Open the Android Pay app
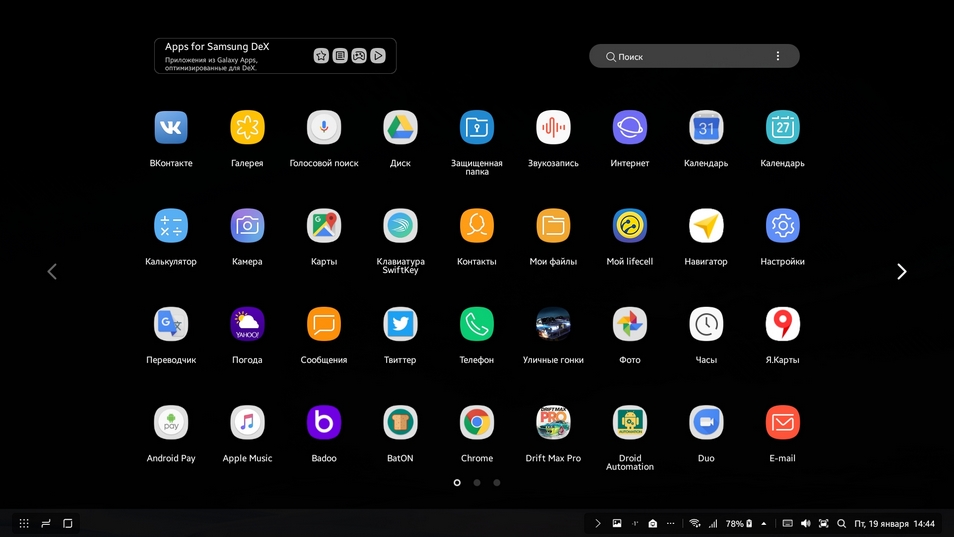Image resolution: width=954 pixels, height=537 pixels. pyautogui.click(x=171, y=422)
